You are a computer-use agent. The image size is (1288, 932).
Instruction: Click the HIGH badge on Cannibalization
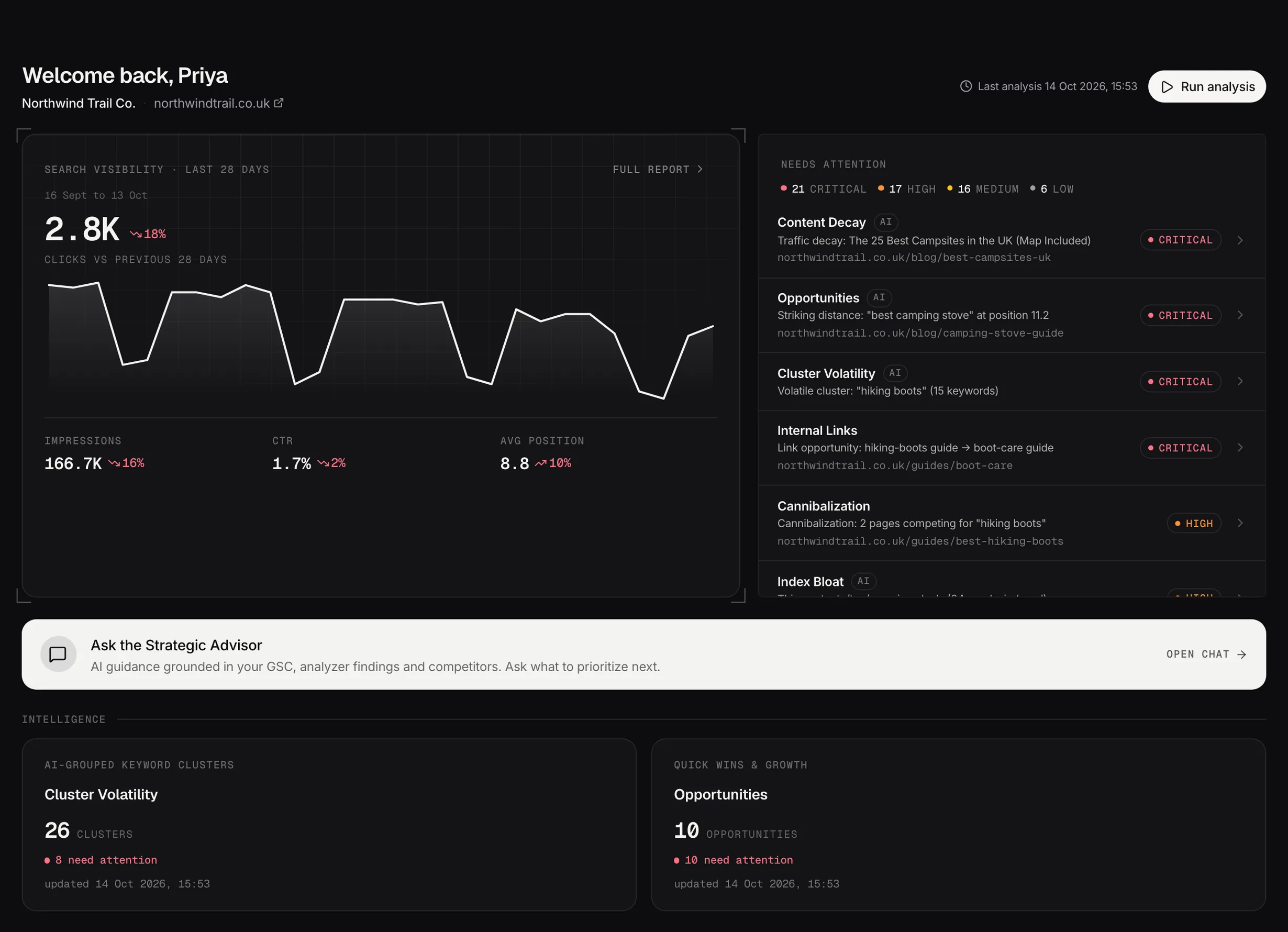point(1194,524)
